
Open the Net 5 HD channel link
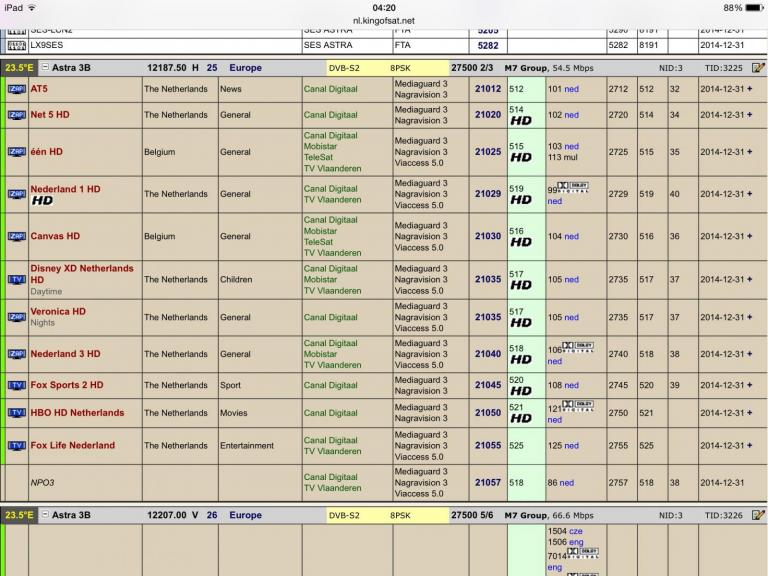click(x=50, y=115)
